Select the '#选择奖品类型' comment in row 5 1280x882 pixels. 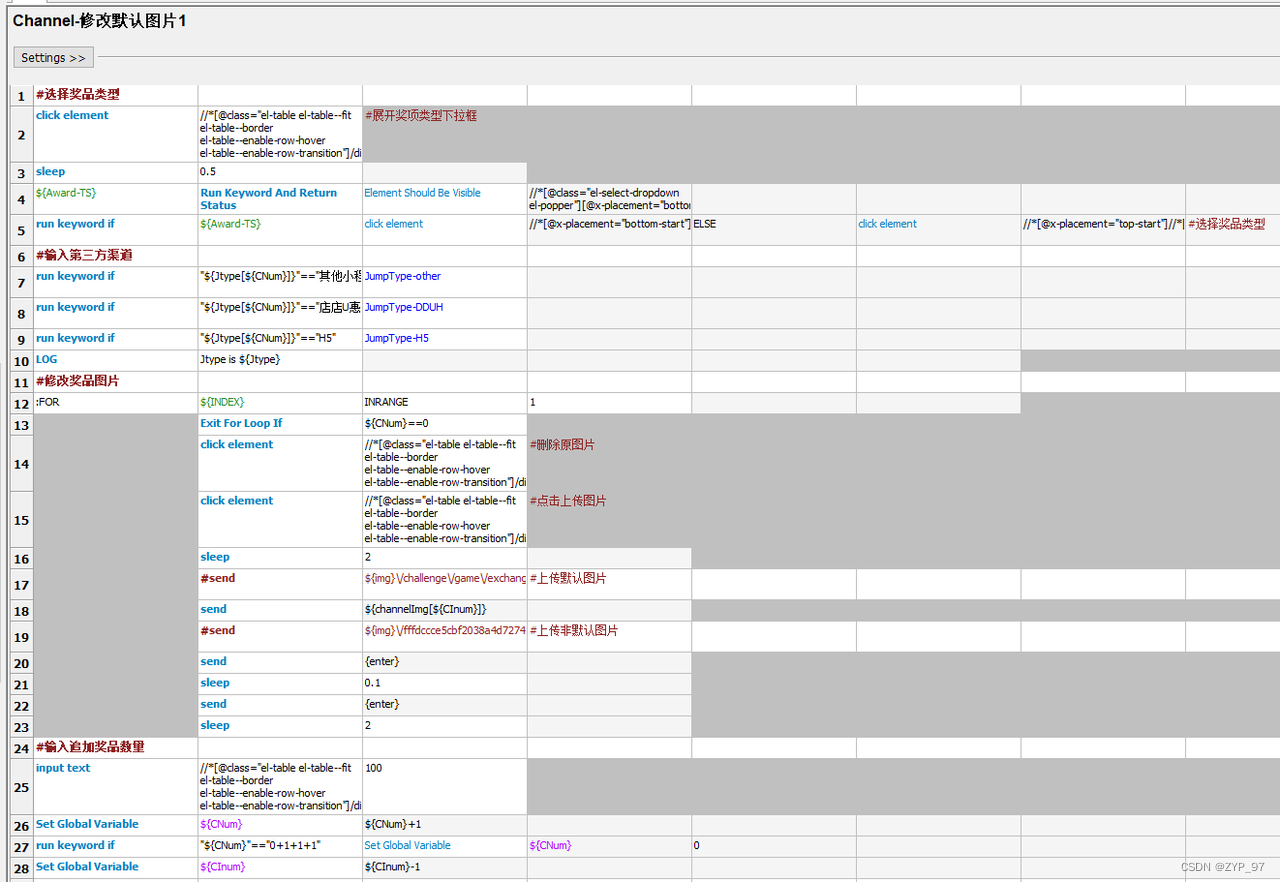(1233, 230)
